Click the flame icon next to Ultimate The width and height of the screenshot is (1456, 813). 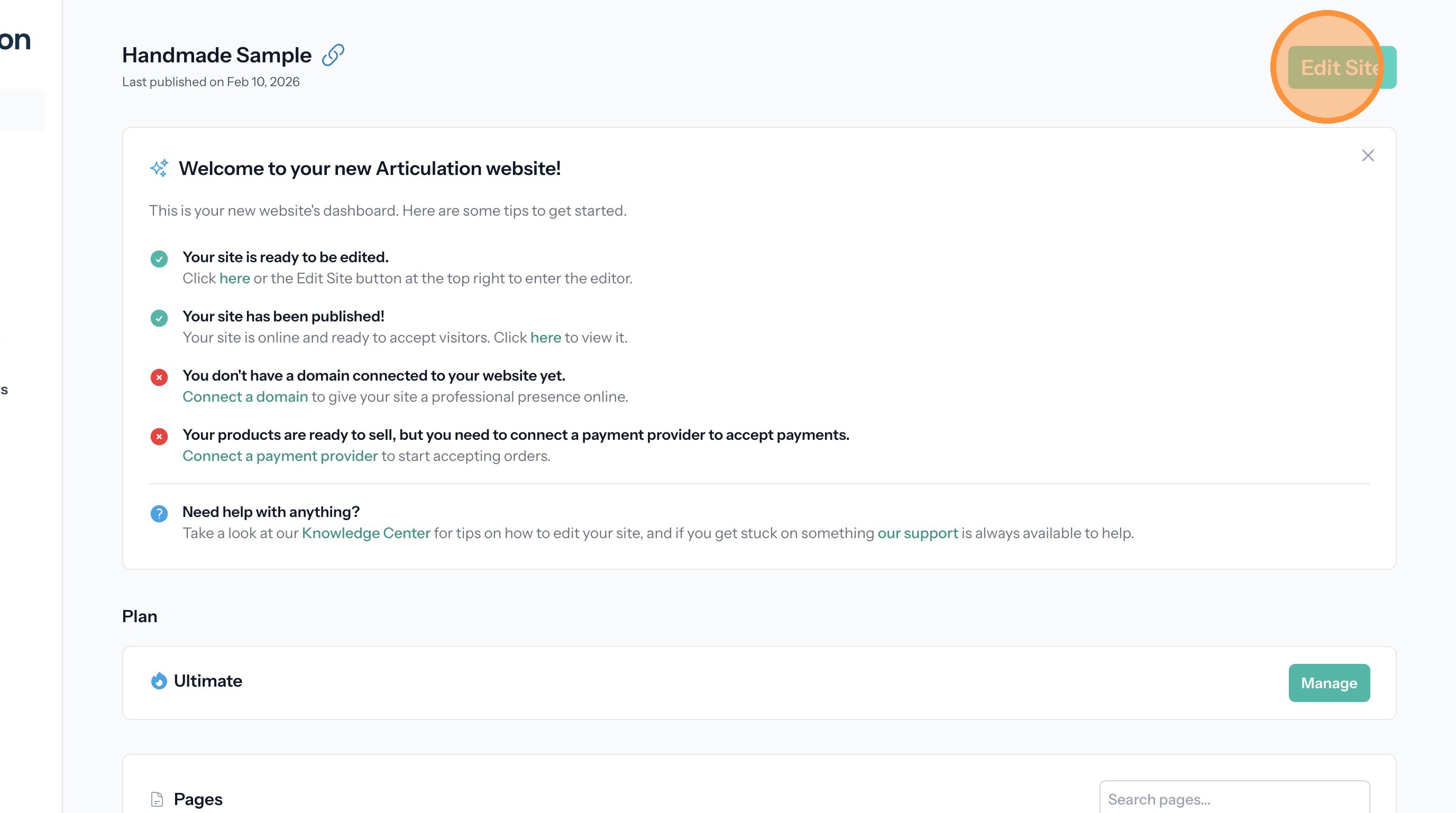(x=159, y=681)
